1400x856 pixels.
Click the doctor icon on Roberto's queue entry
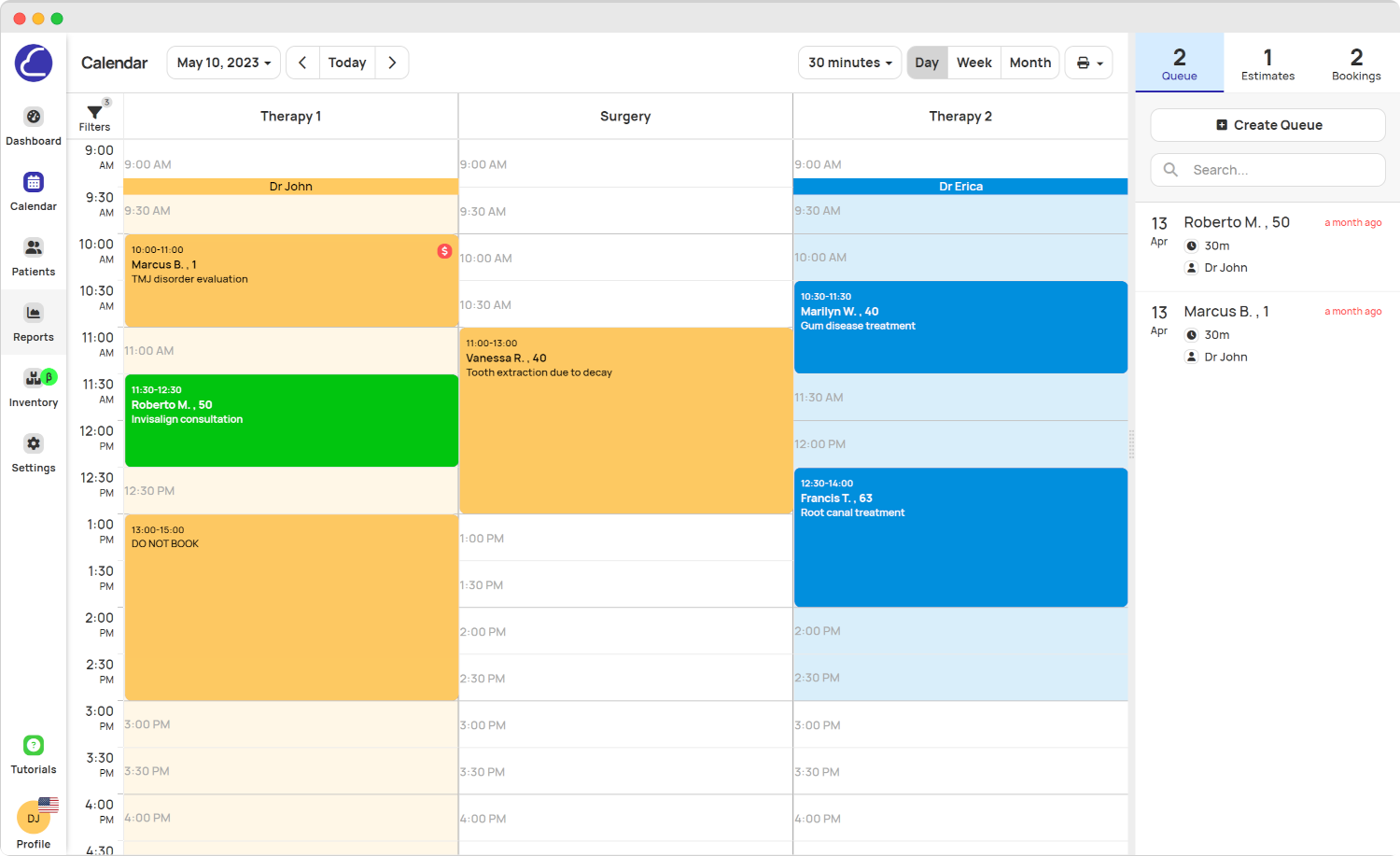click(1191, 268)
